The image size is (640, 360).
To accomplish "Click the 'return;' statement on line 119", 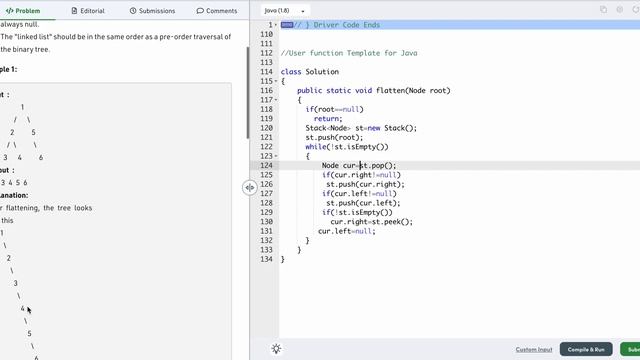I will click(328, 119).
